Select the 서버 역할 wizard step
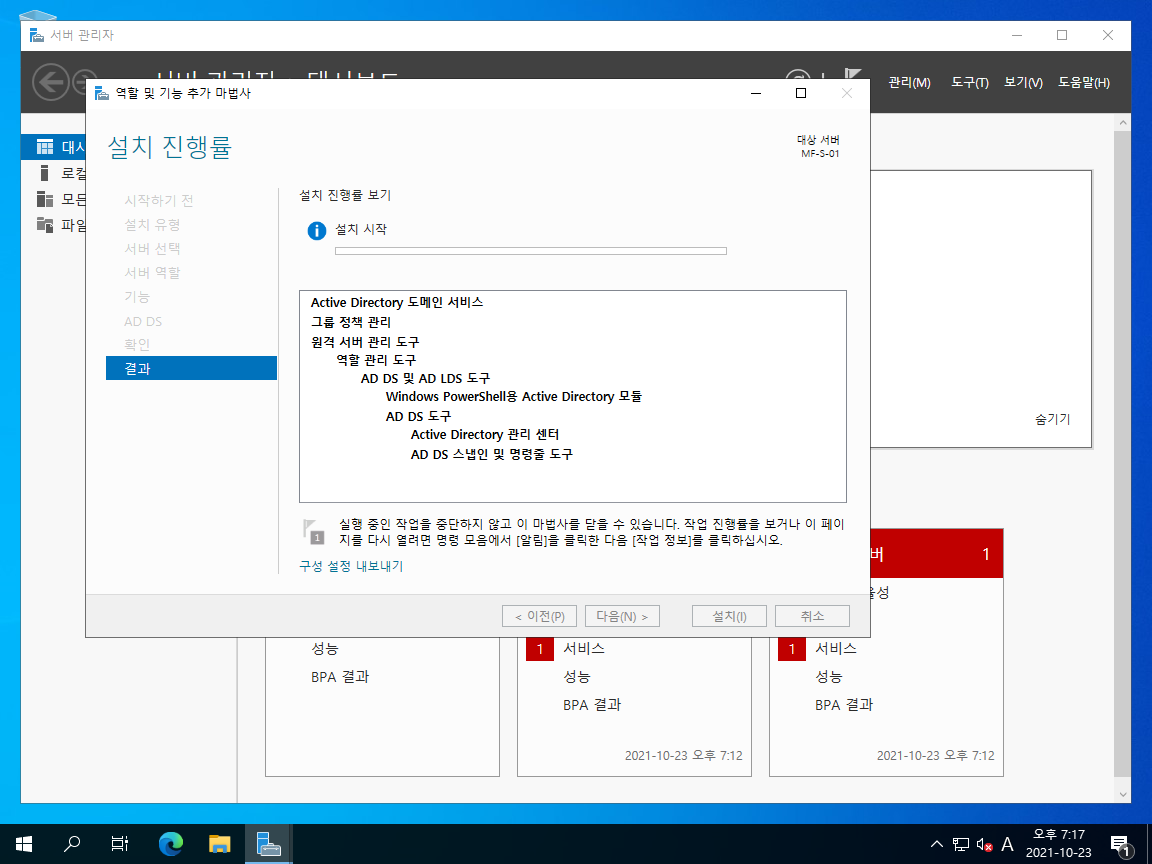 pyautogui.click(x=152, y=273)
